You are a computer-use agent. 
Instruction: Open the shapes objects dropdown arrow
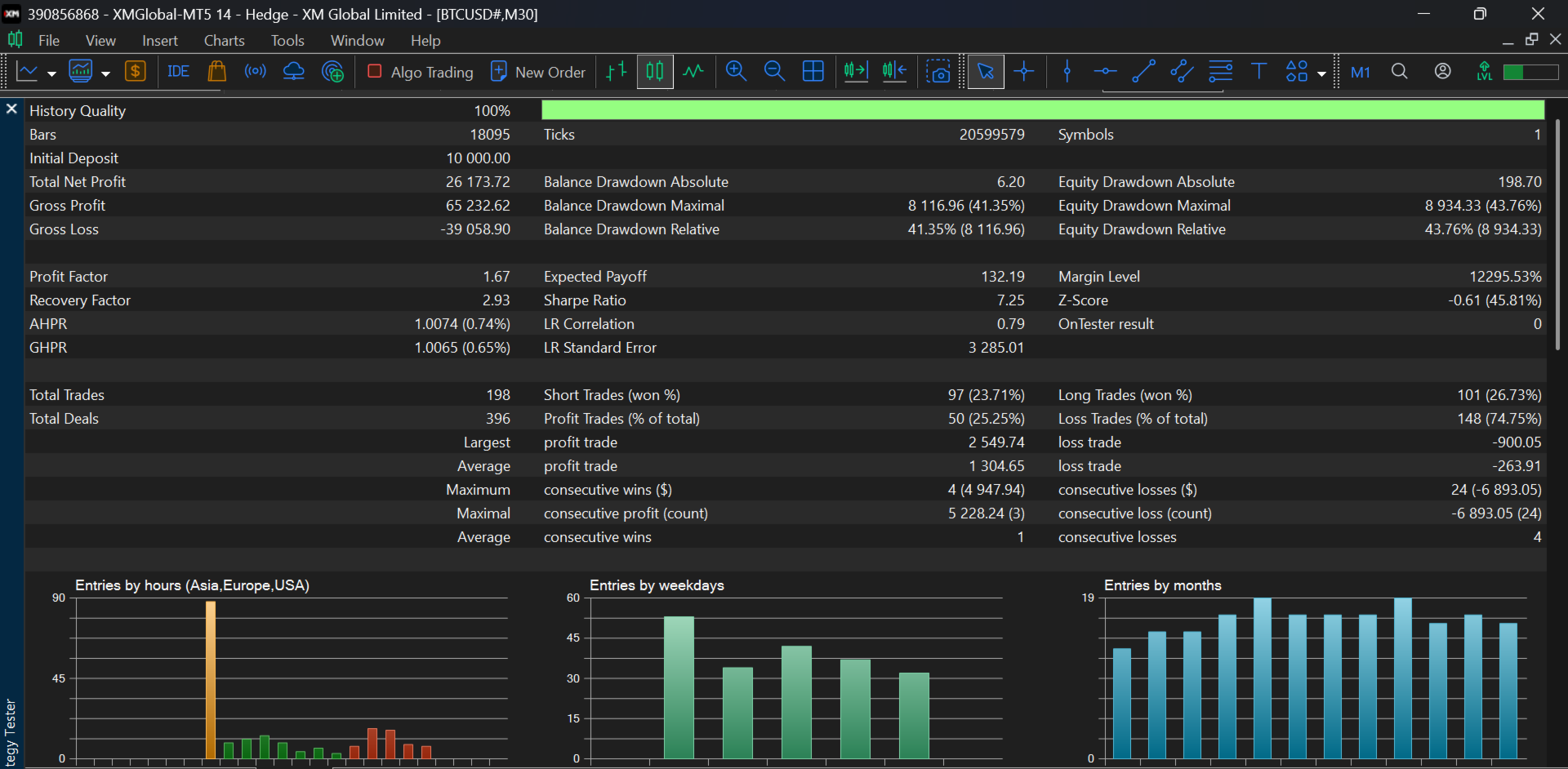1321,73
